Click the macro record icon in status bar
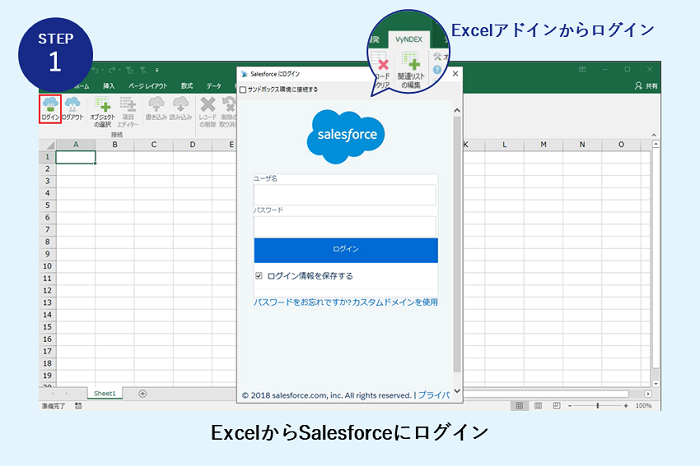This screenshot has width=700, height=466. [78, 406]
